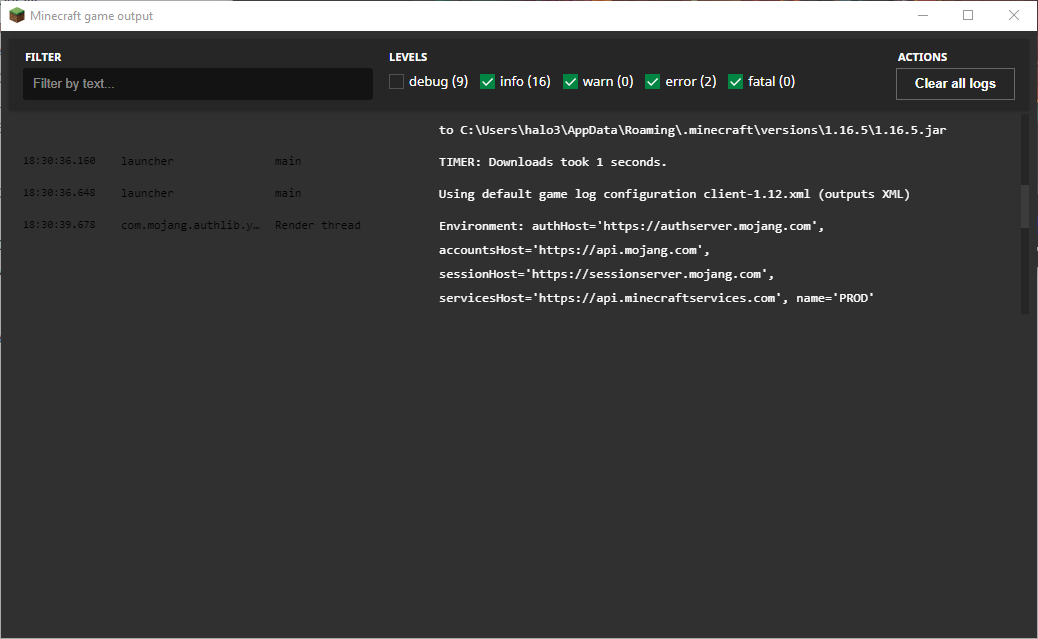Viewport: 1038px width, 639px height.
Task: Click the TIMER Downloads took 1 seconds message
Action: tap(552, 162)
